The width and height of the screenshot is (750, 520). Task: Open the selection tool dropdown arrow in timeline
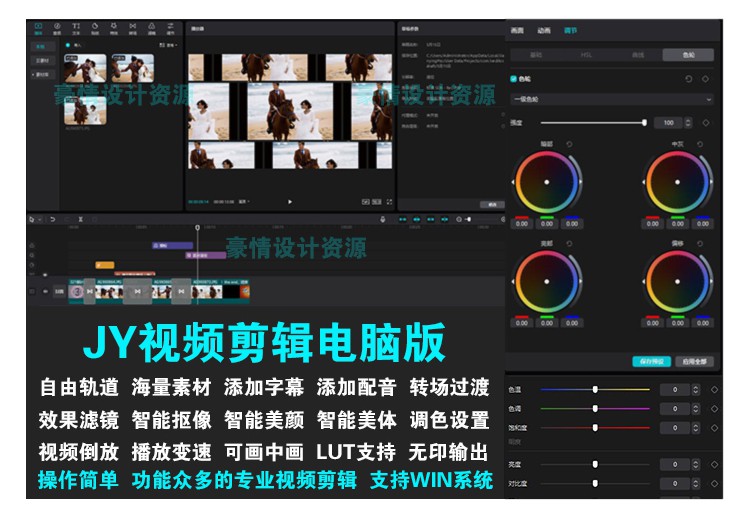40,219
